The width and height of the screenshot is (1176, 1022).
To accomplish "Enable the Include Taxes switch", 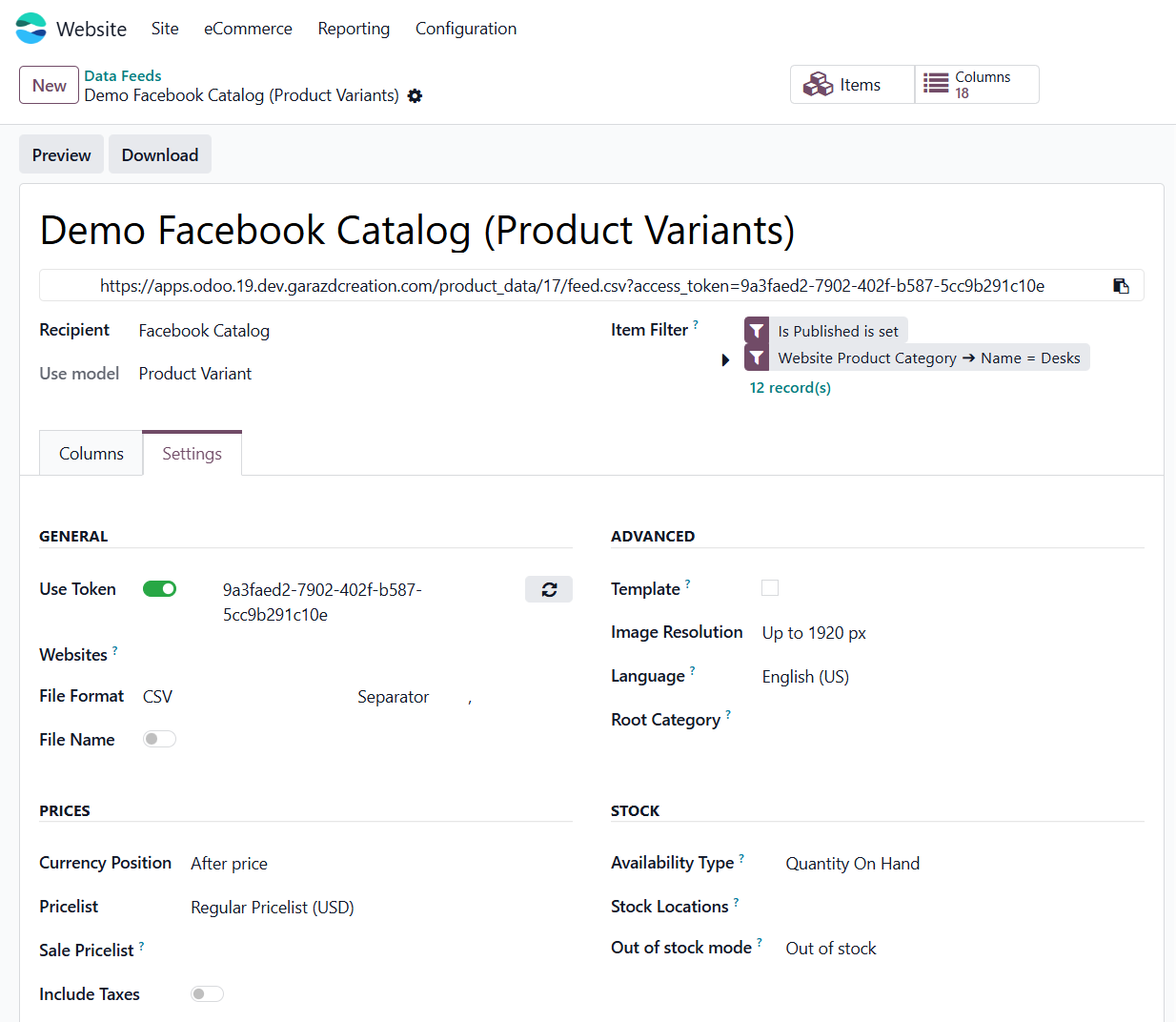I will (208, 994).
